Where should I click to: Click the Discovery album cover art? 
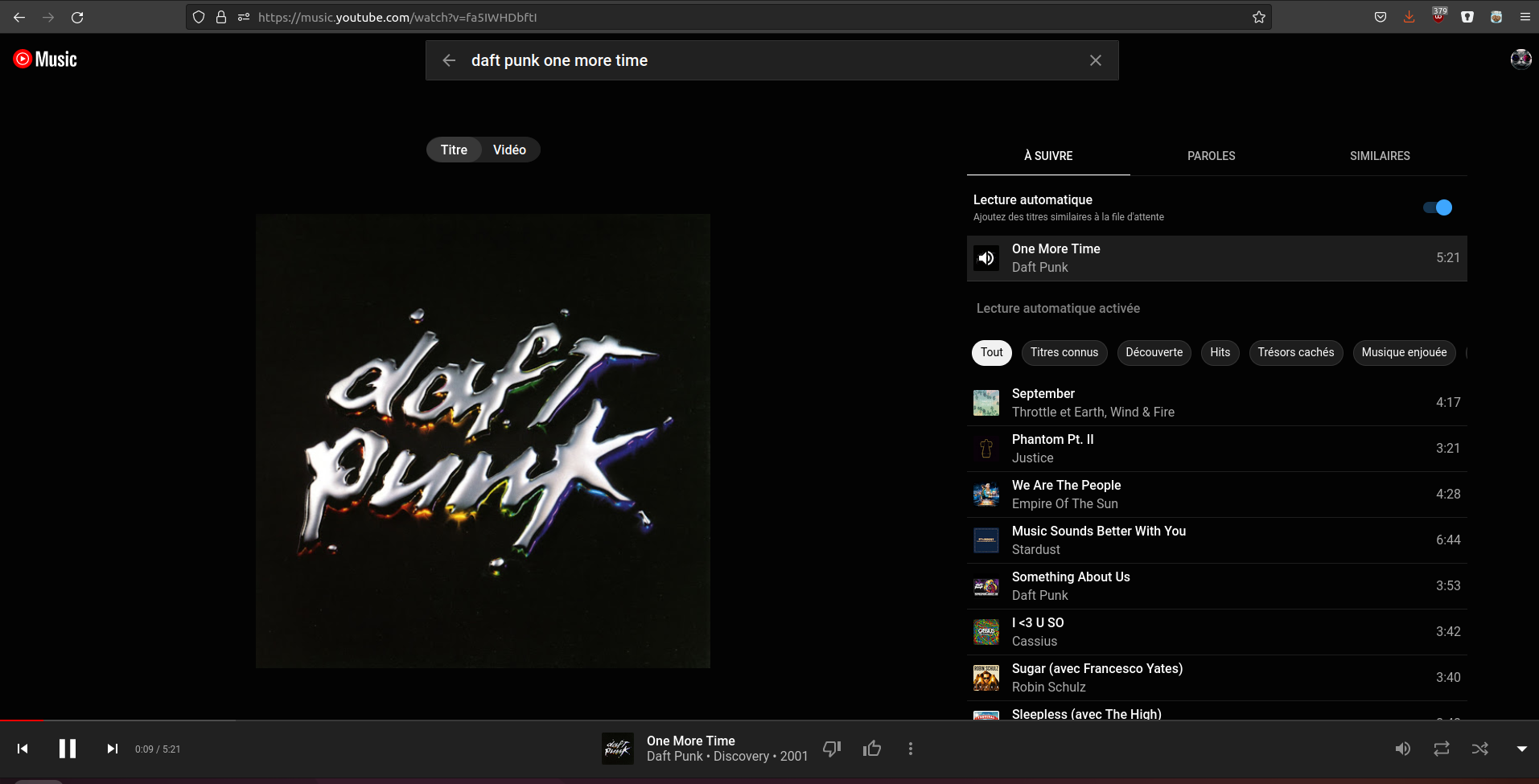[x=483, y=441]
